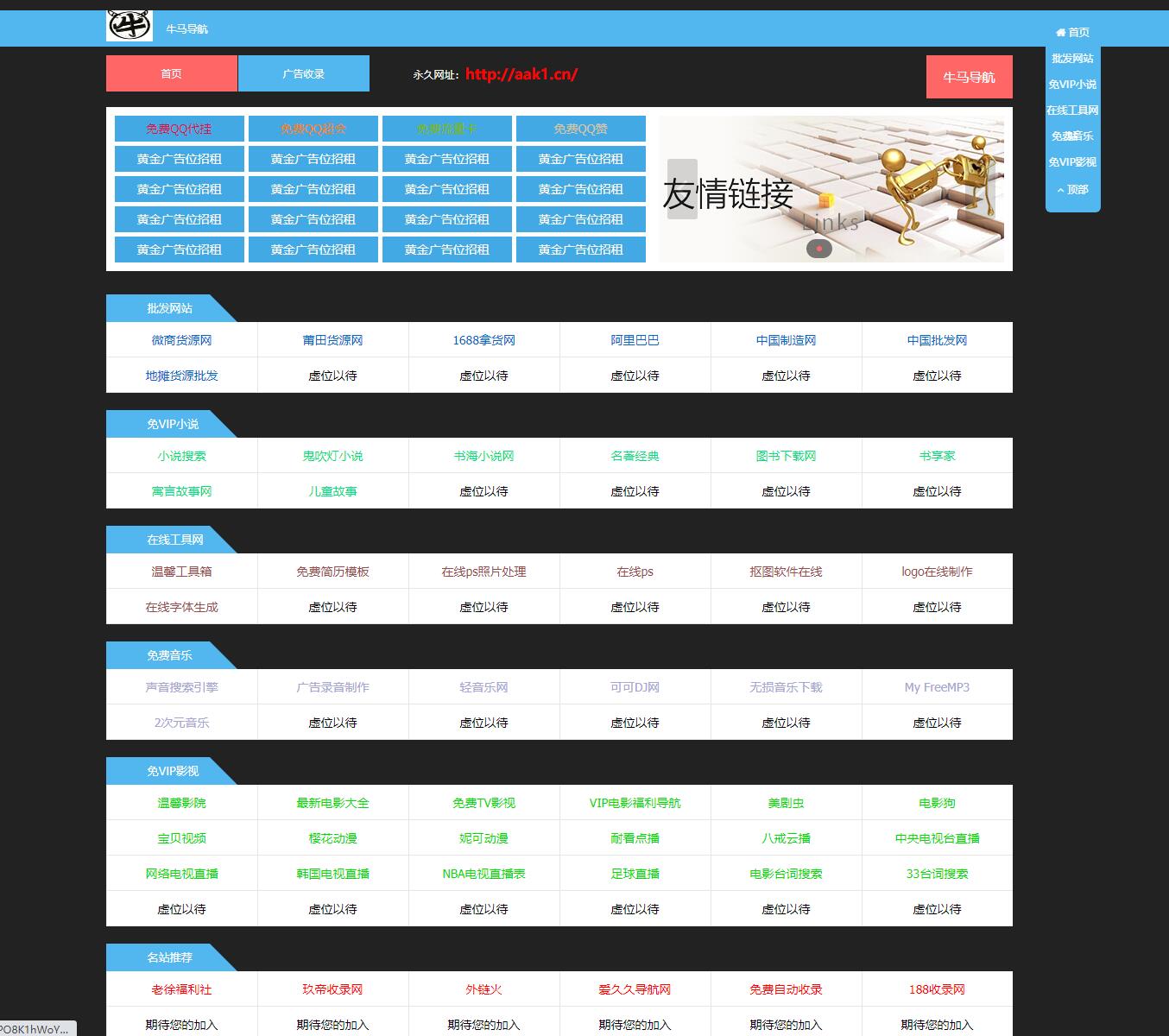Click the 免费QQ赞 ad button
Image resolution: width=1169 pixels, height=1036 pixels.
[581, 129]
